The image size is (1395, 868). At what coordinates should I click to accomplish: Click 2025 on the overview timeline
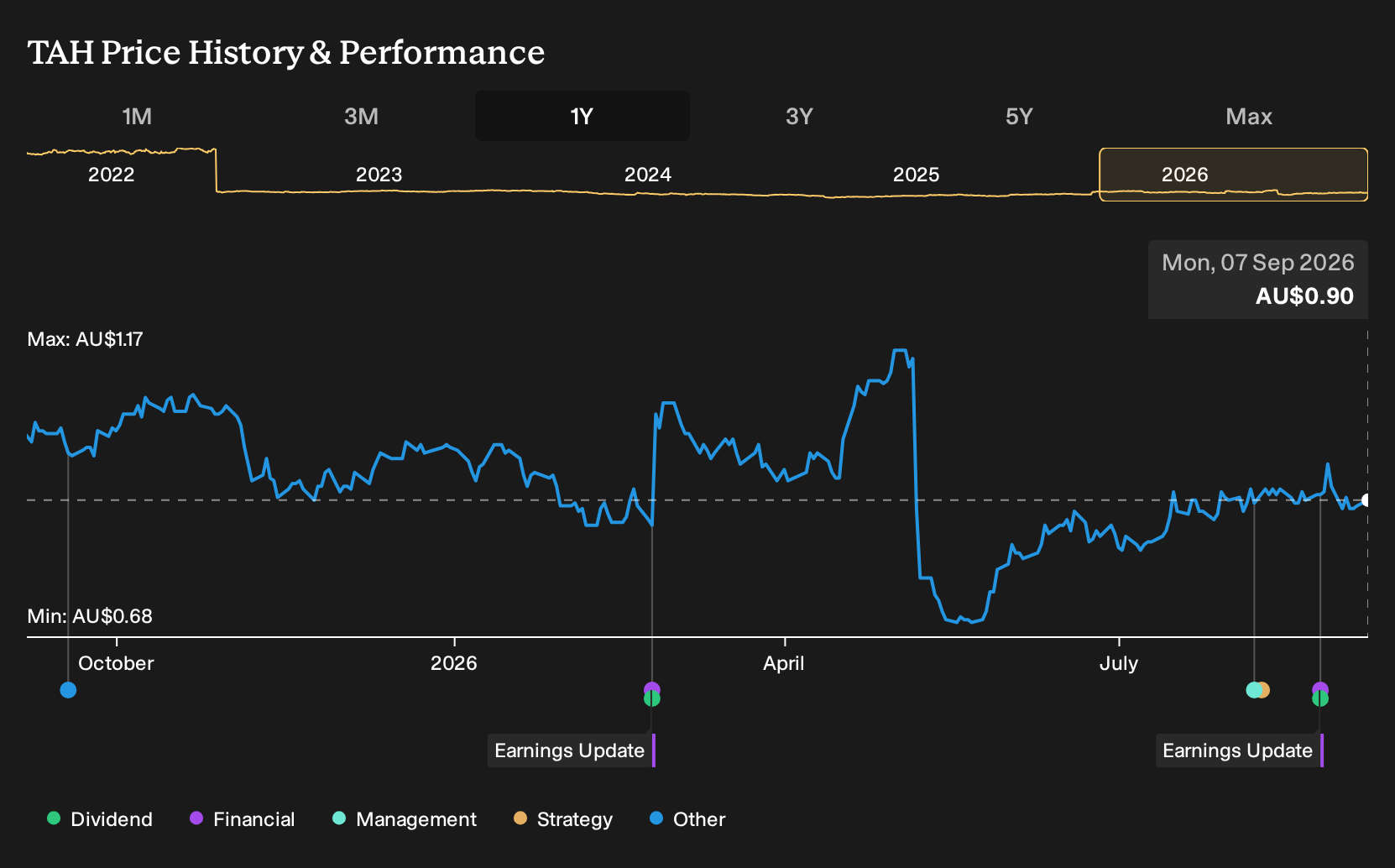(917, 175)
